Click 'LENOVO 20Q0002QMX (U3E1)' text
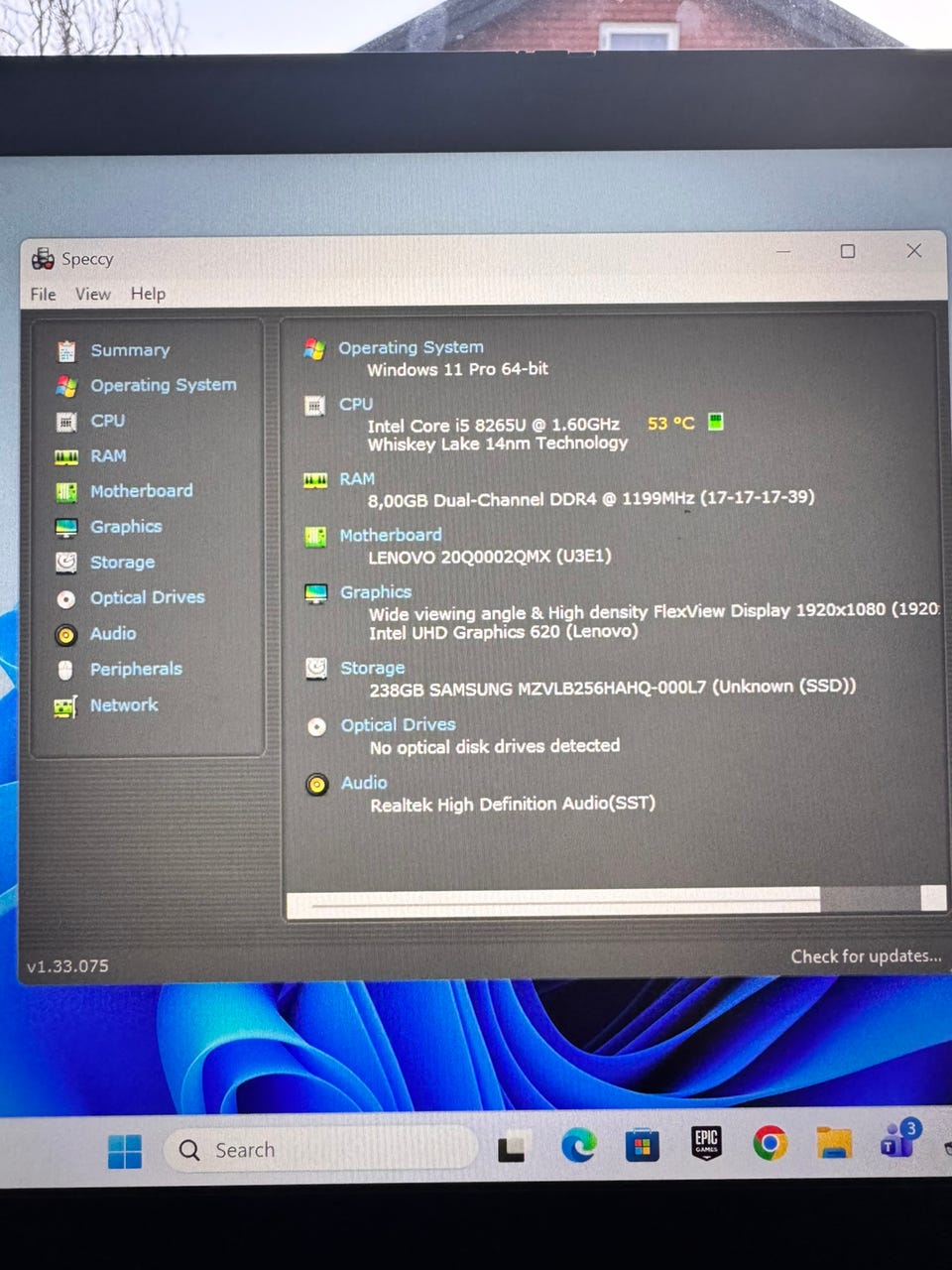 [x=490, y=557]
